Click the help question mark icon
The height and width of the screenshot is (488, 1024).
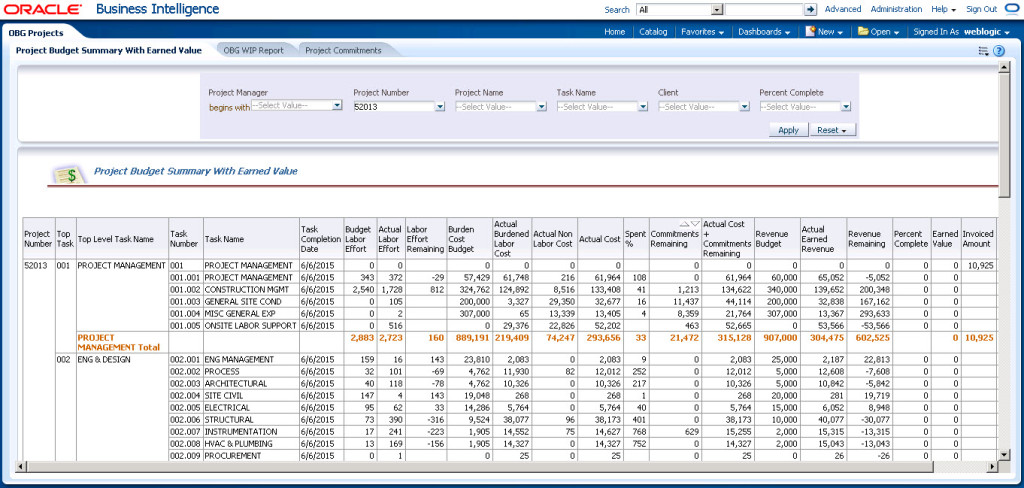[x=999, y=51]
